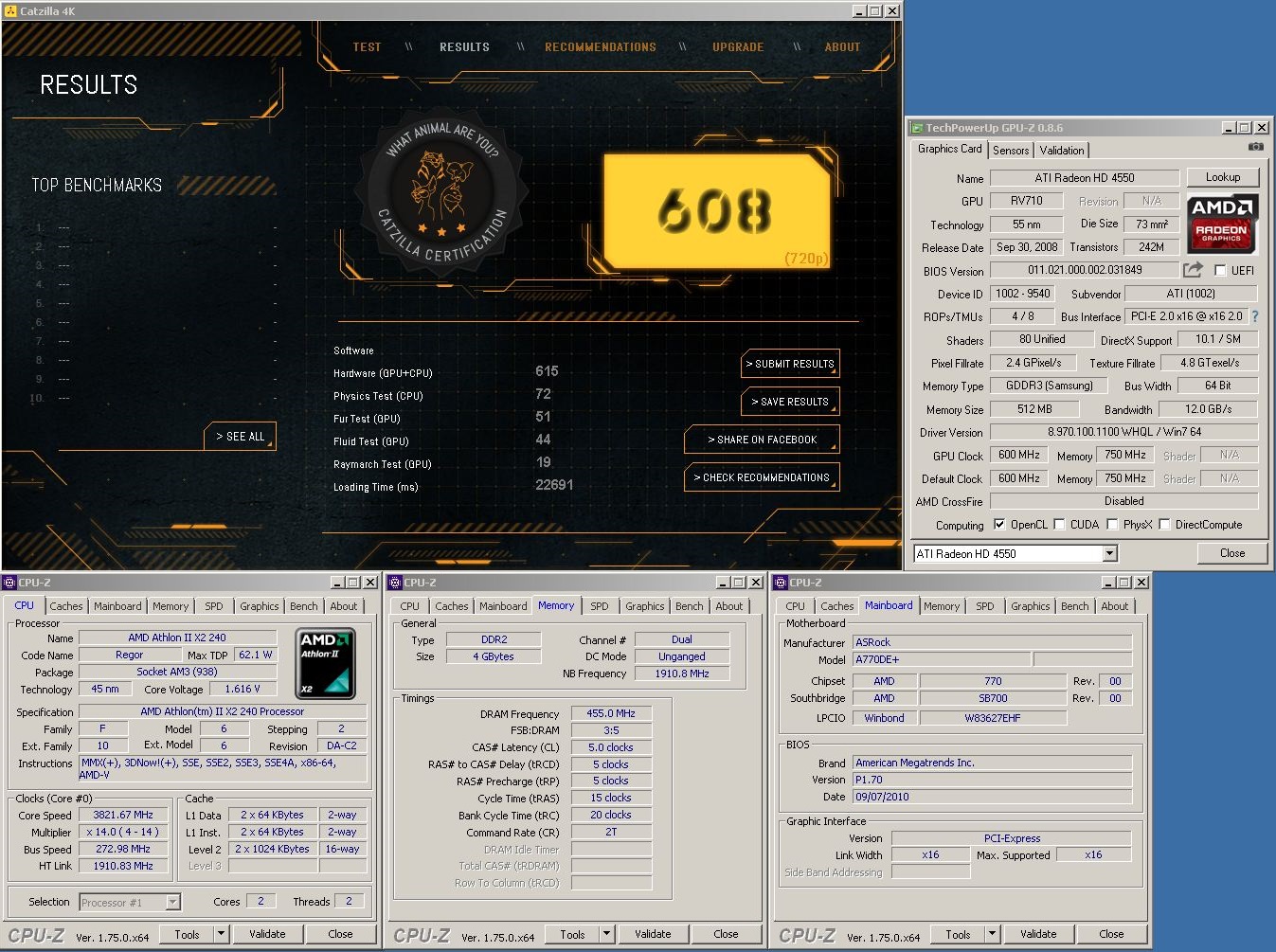The image size is (1276, 952).
Task: Expand Tools dropdown arrow in left CPU-Z
Action: (x=221, y=934)
